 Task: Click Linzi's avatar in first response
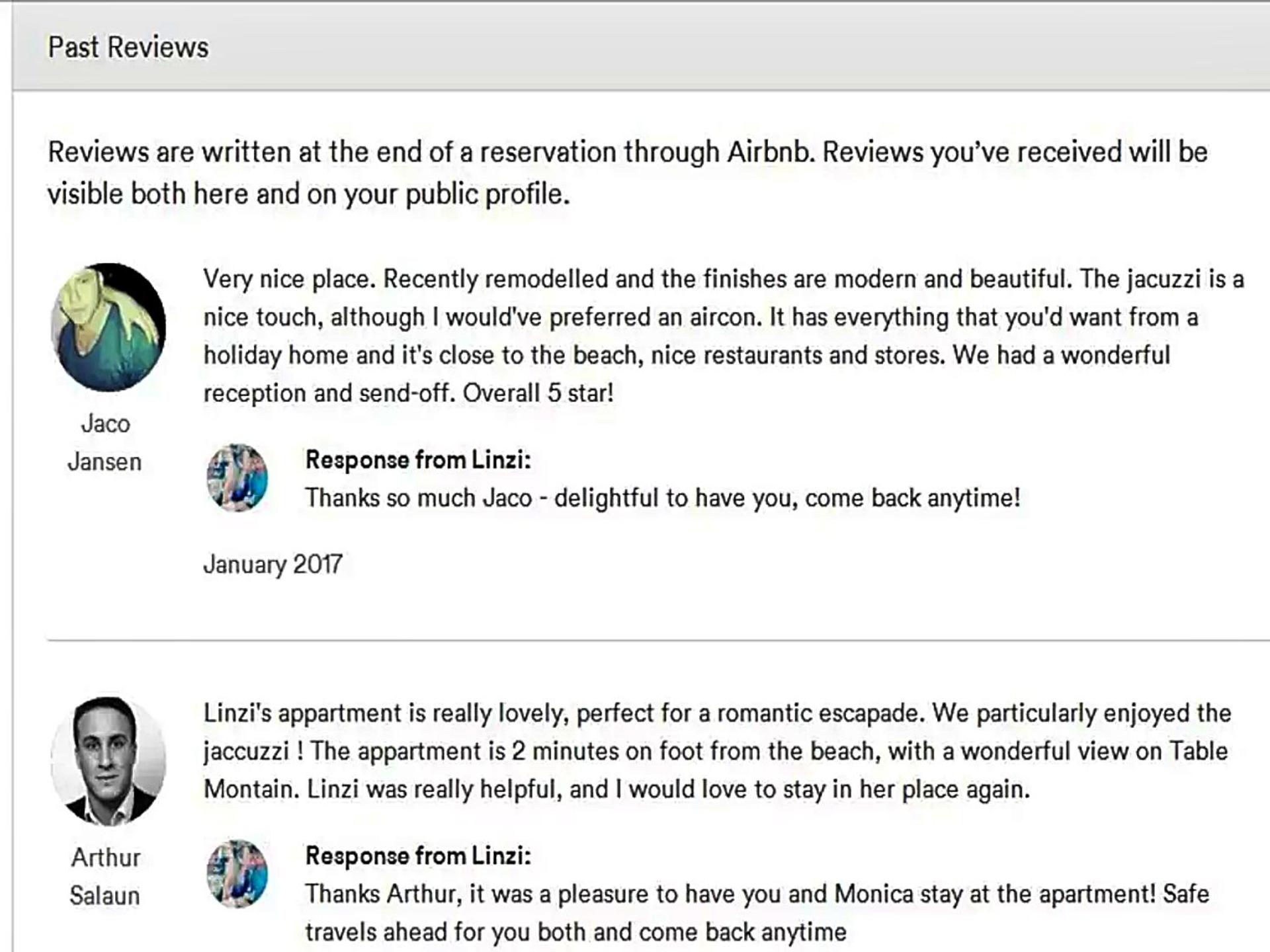pyautogui.click(x=237, y=478)
